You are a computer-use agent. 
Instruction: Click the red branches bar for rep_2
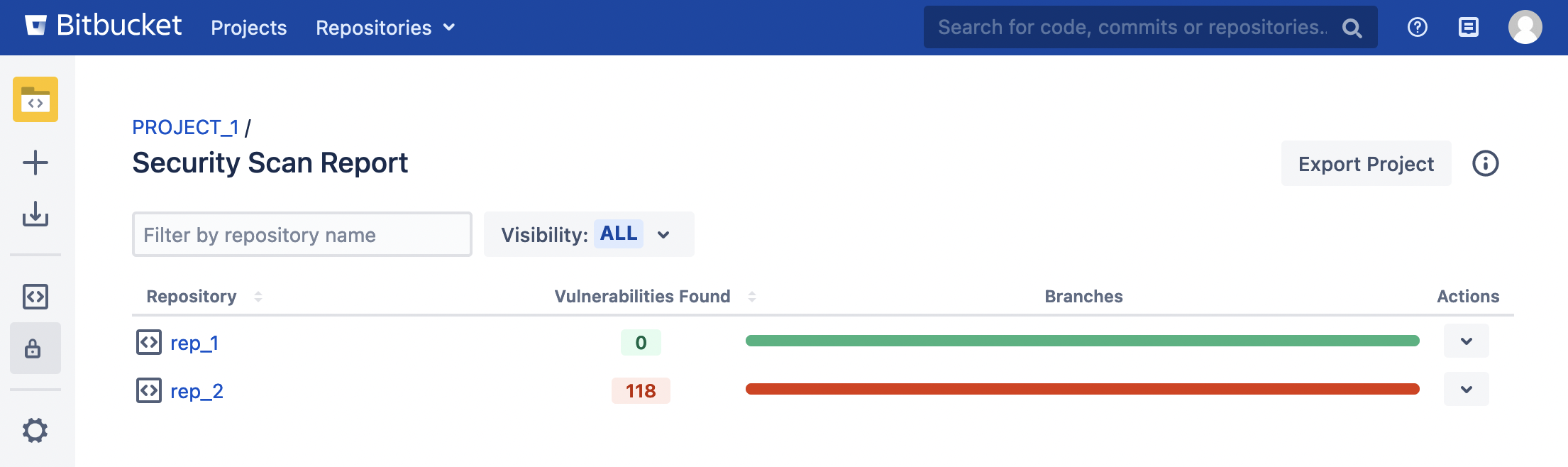pos(1082,389)
